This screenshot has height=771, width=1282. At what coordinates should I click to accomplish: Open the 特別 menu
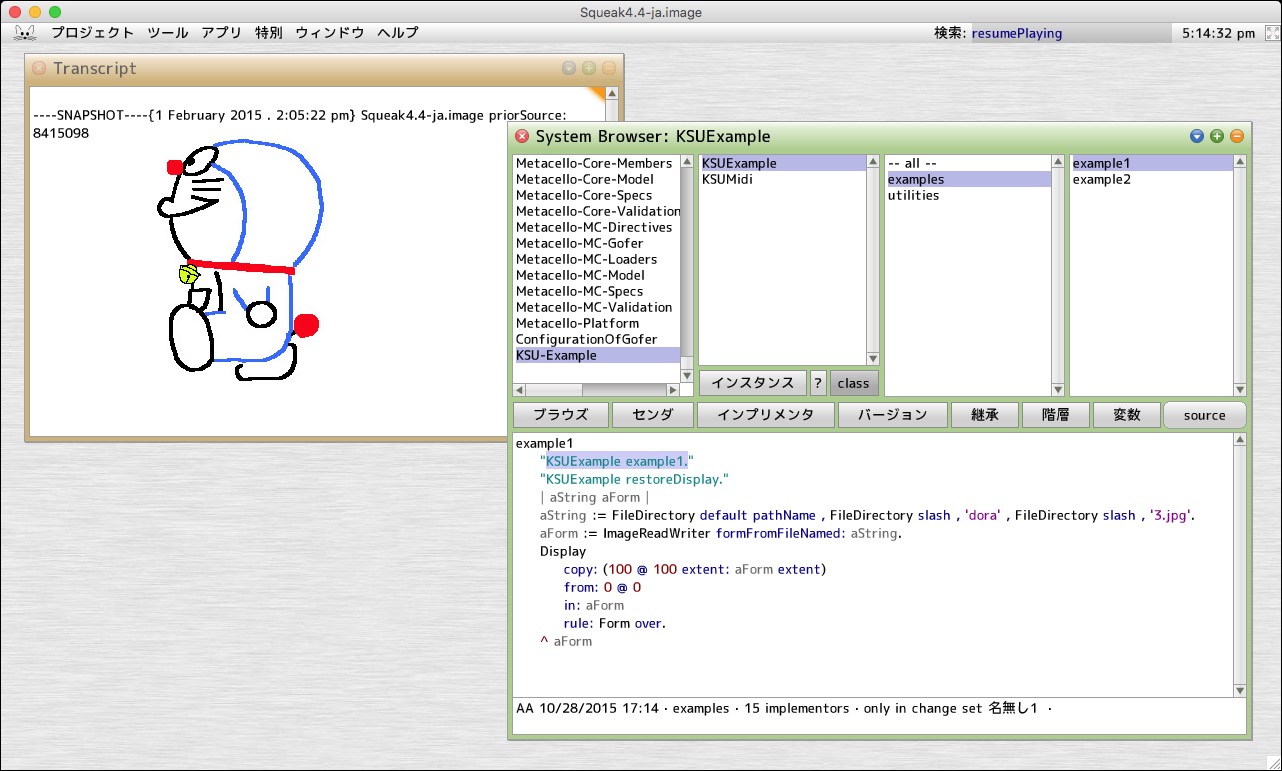268,33
